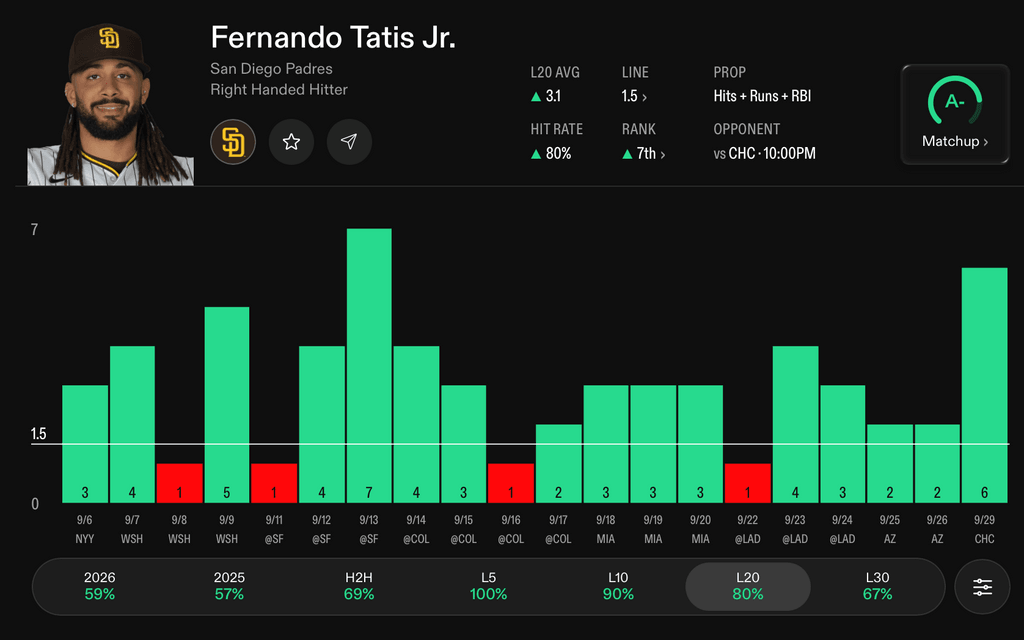This screenshot has width=1024, height=640.
Task: Click the Fernando Tatis Jr. name heading
Action: [x=333, y=37]
